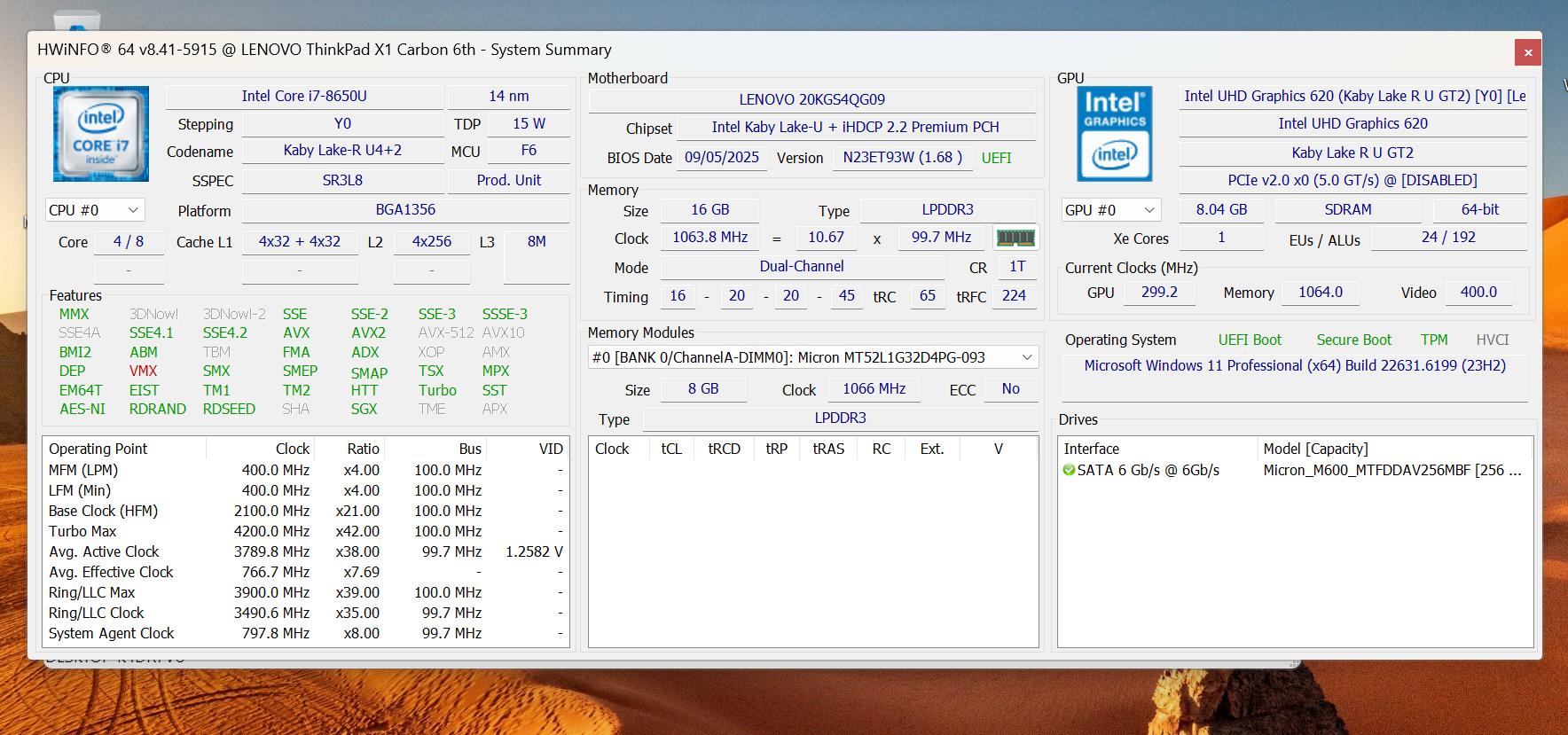Click the Intel Core i7-8650U name field

(x=304, y=96)
